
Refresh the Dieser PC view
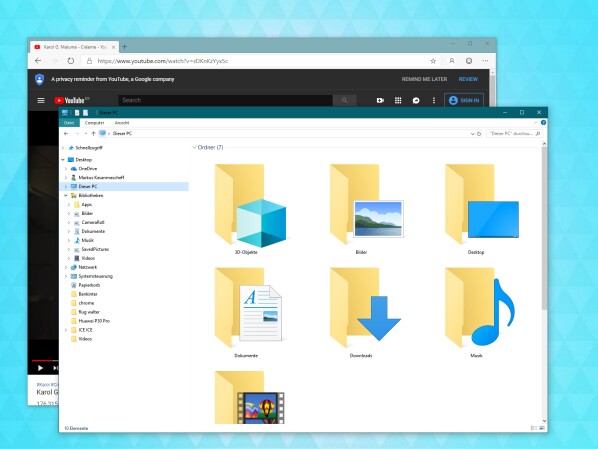click(479, 134)
